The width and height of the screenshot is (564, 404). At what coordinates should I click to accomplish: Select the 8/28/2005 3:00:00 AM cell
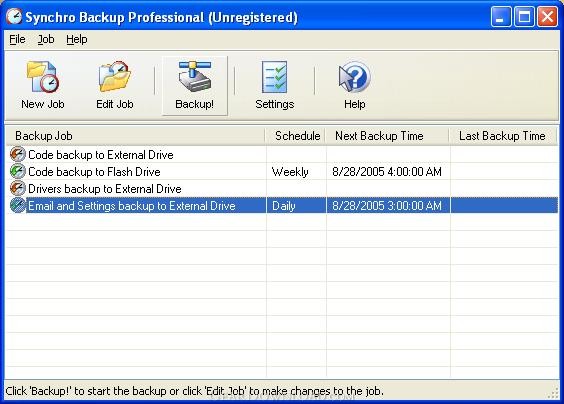click(387, 206)
